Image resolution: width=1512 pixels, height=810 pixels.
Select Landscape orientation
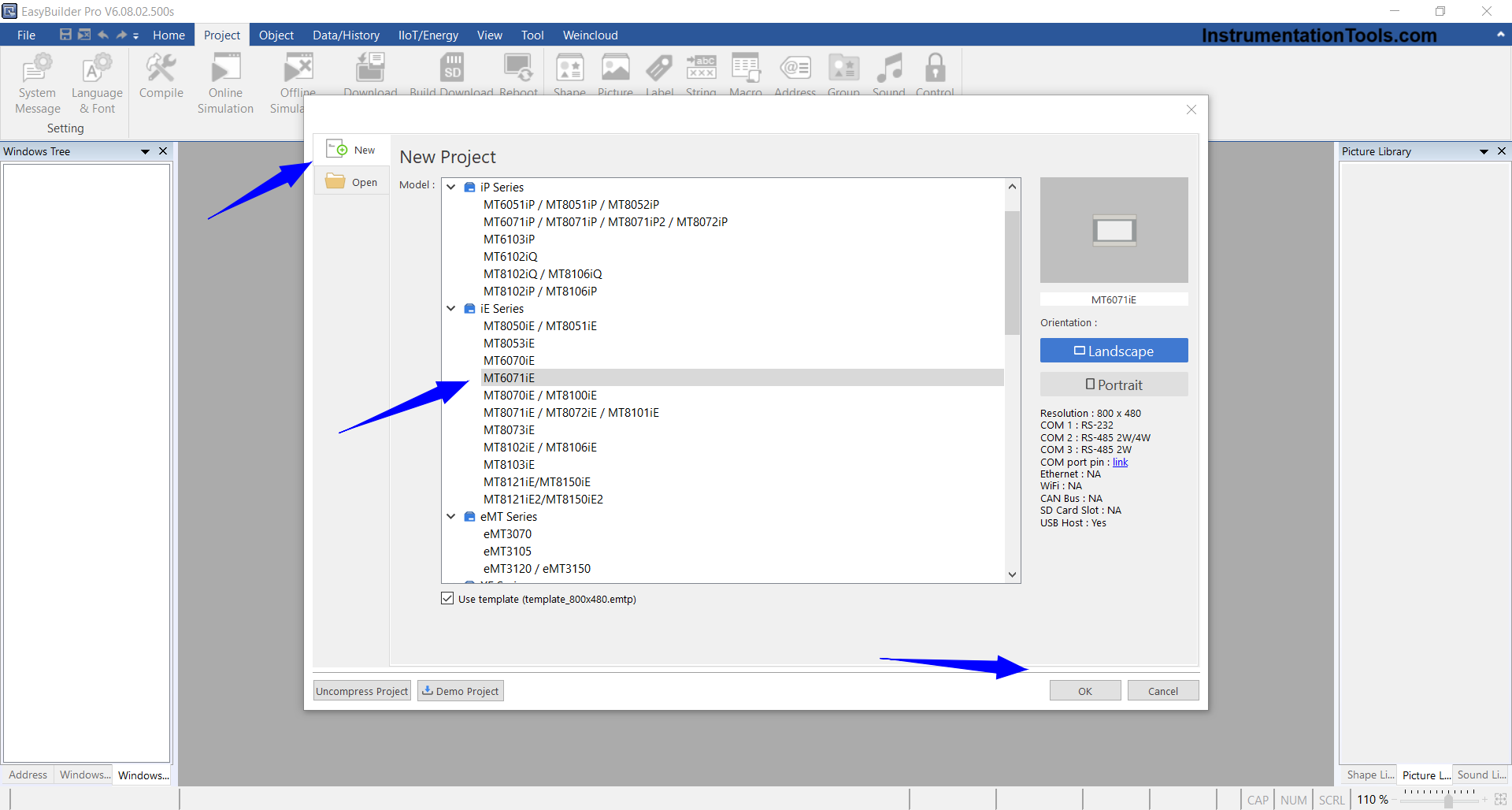point(1114,351)
